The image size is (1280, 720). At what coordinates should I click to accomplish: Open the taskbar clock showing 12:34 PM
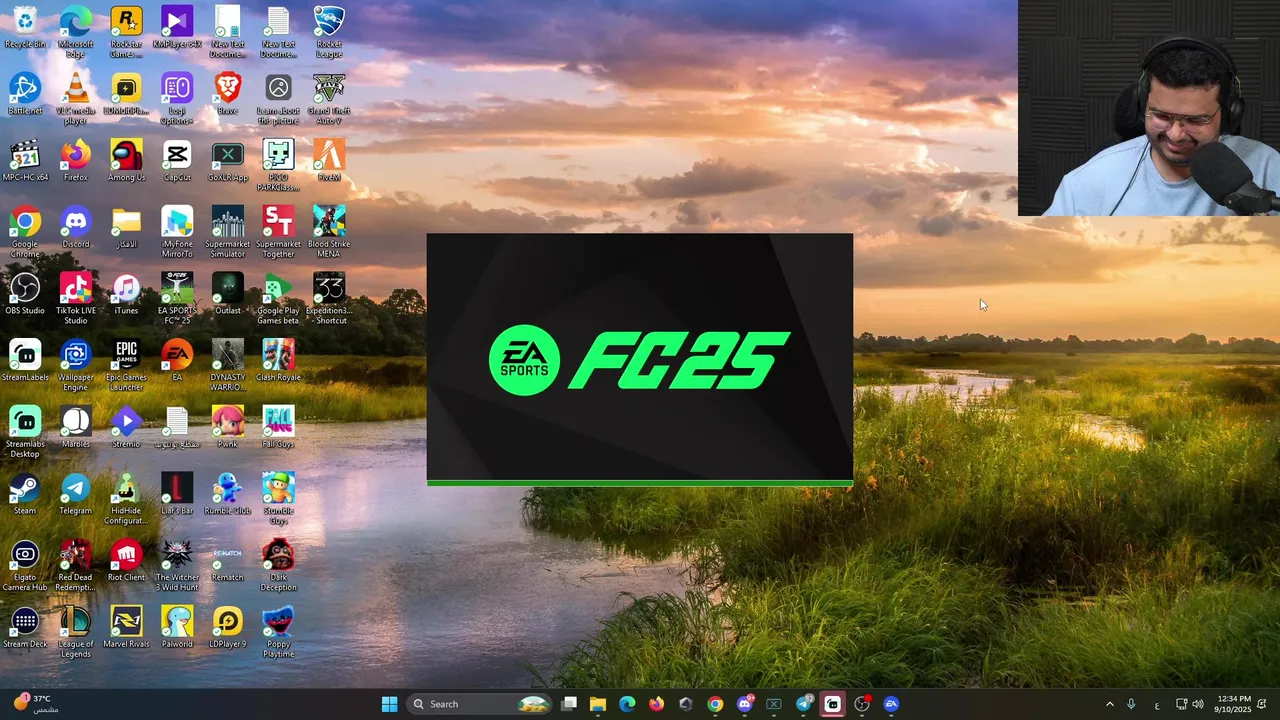(x=1234, y=704)
